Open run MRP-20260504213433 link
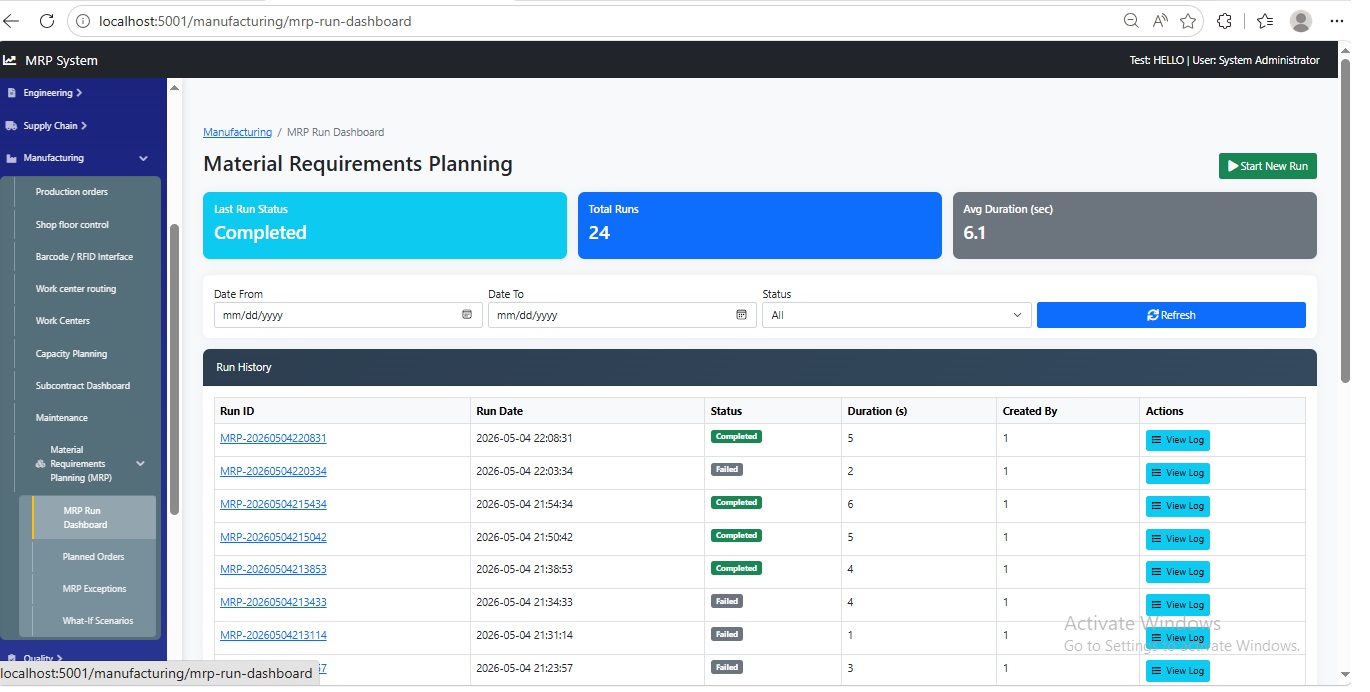The width and height of the screenshot is (1370, 692). [273, 602]
